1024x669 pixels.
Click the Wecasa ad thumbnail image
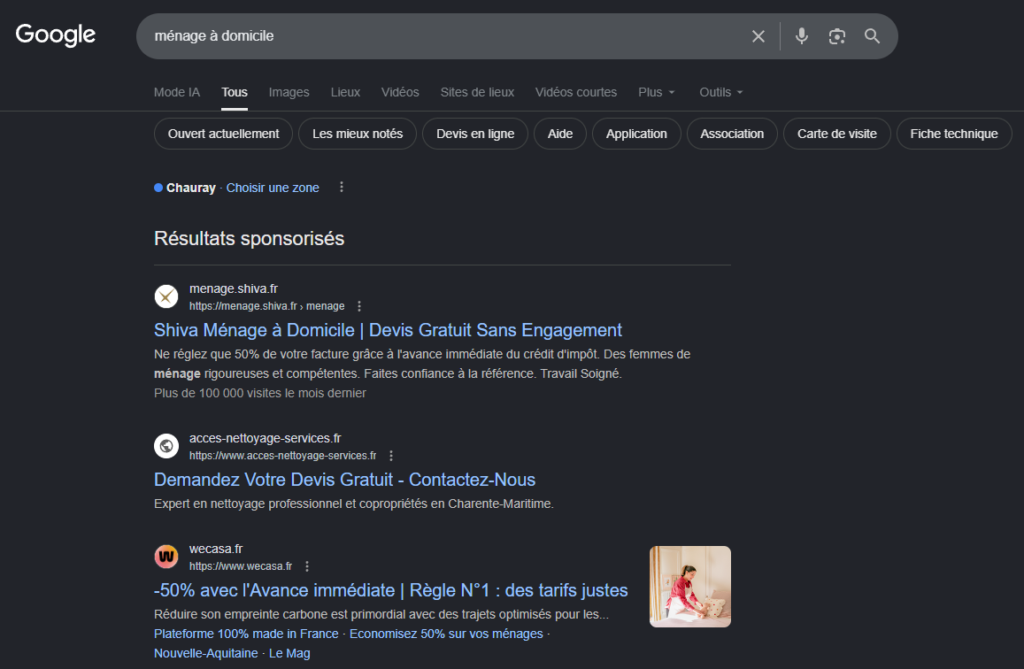tap(690, 587)
